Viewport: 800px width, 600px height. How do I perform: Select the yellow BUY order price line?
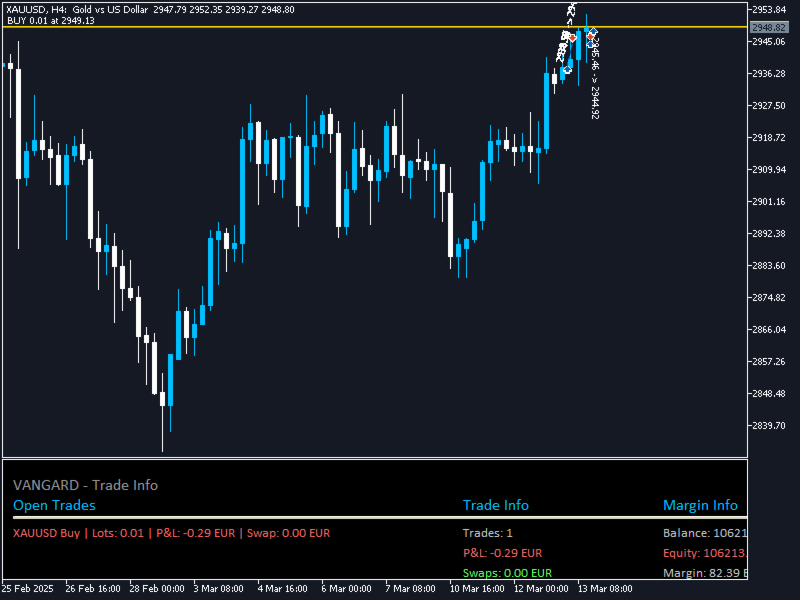376,27
